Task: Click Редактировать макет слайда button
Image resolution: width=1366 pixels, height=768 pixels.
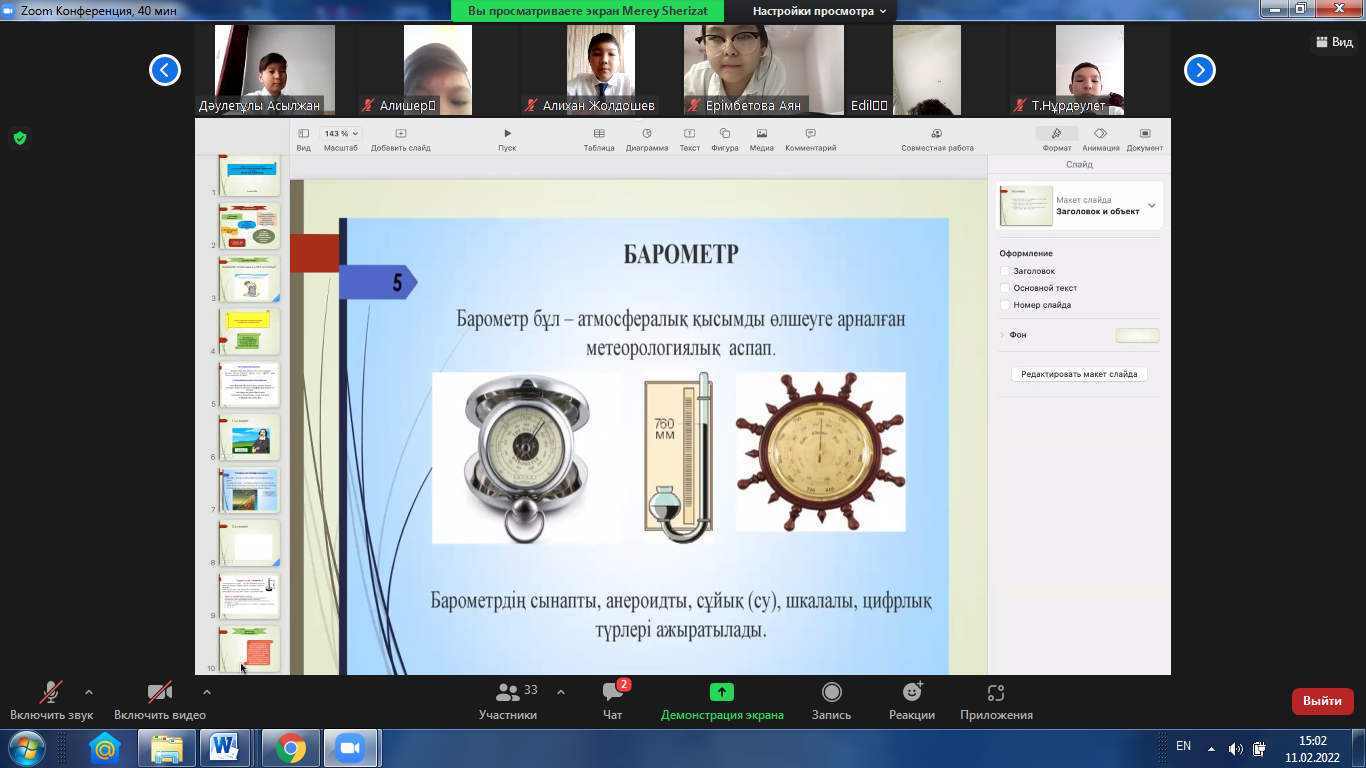Action: (x=1079, y=374)
